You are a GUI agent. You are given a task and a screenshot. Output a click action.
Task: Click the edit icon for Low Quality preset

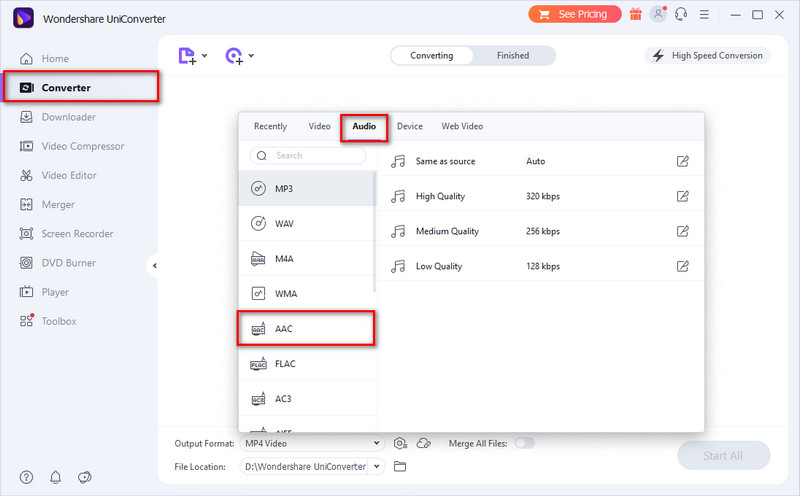(682, 266)
